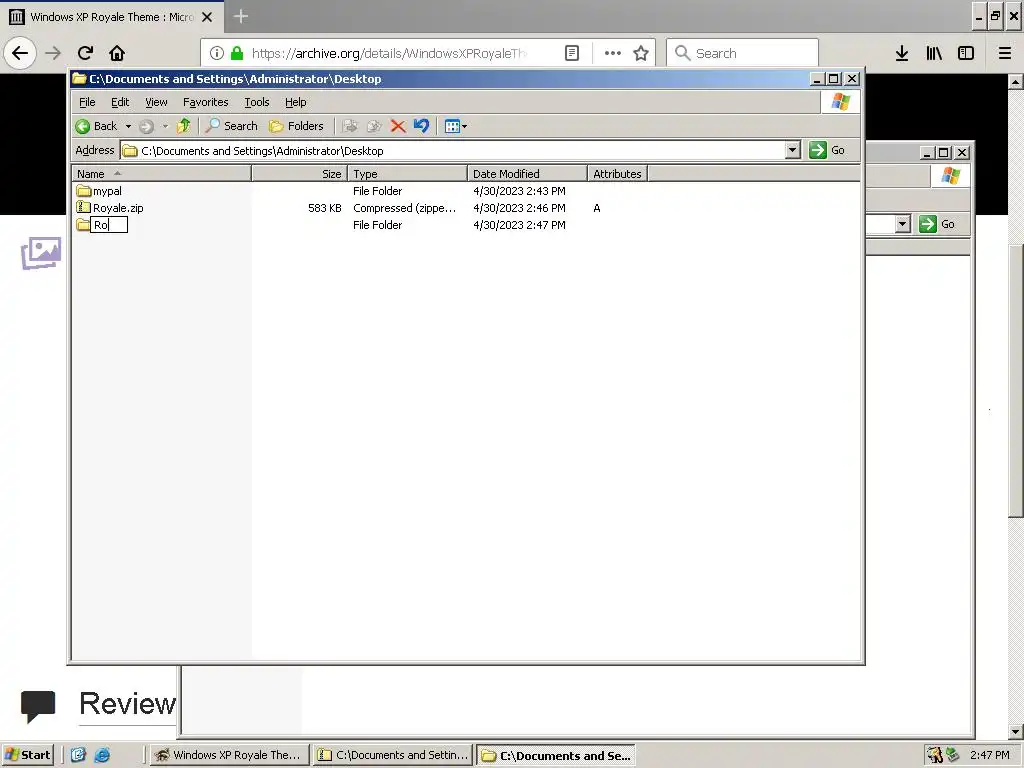
Task: Open the Back history dropdown arrow
Action: point(129,126)
